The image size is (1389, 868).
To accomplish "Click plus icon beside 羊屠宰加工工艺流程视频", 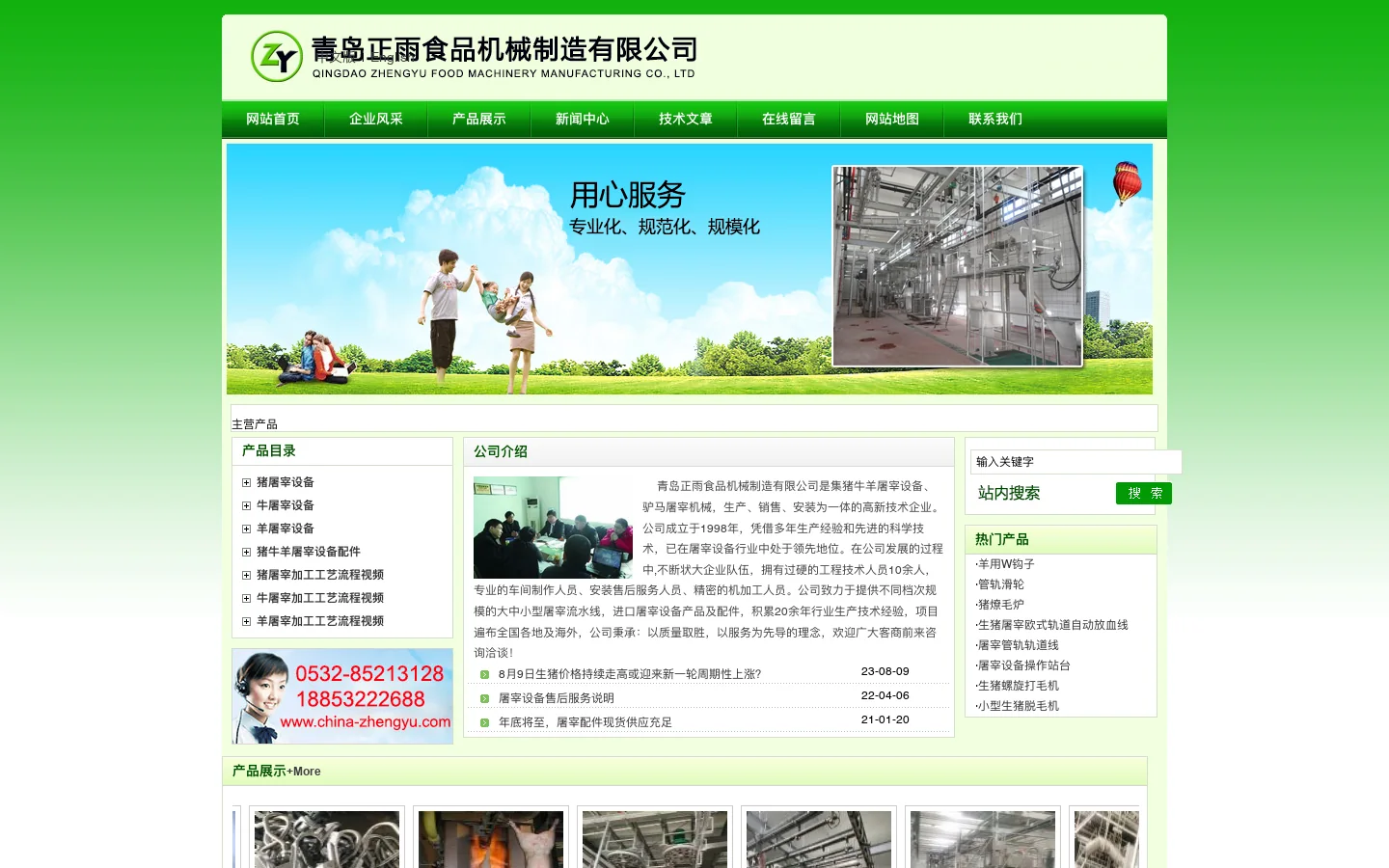I will [x=246, y=621].
